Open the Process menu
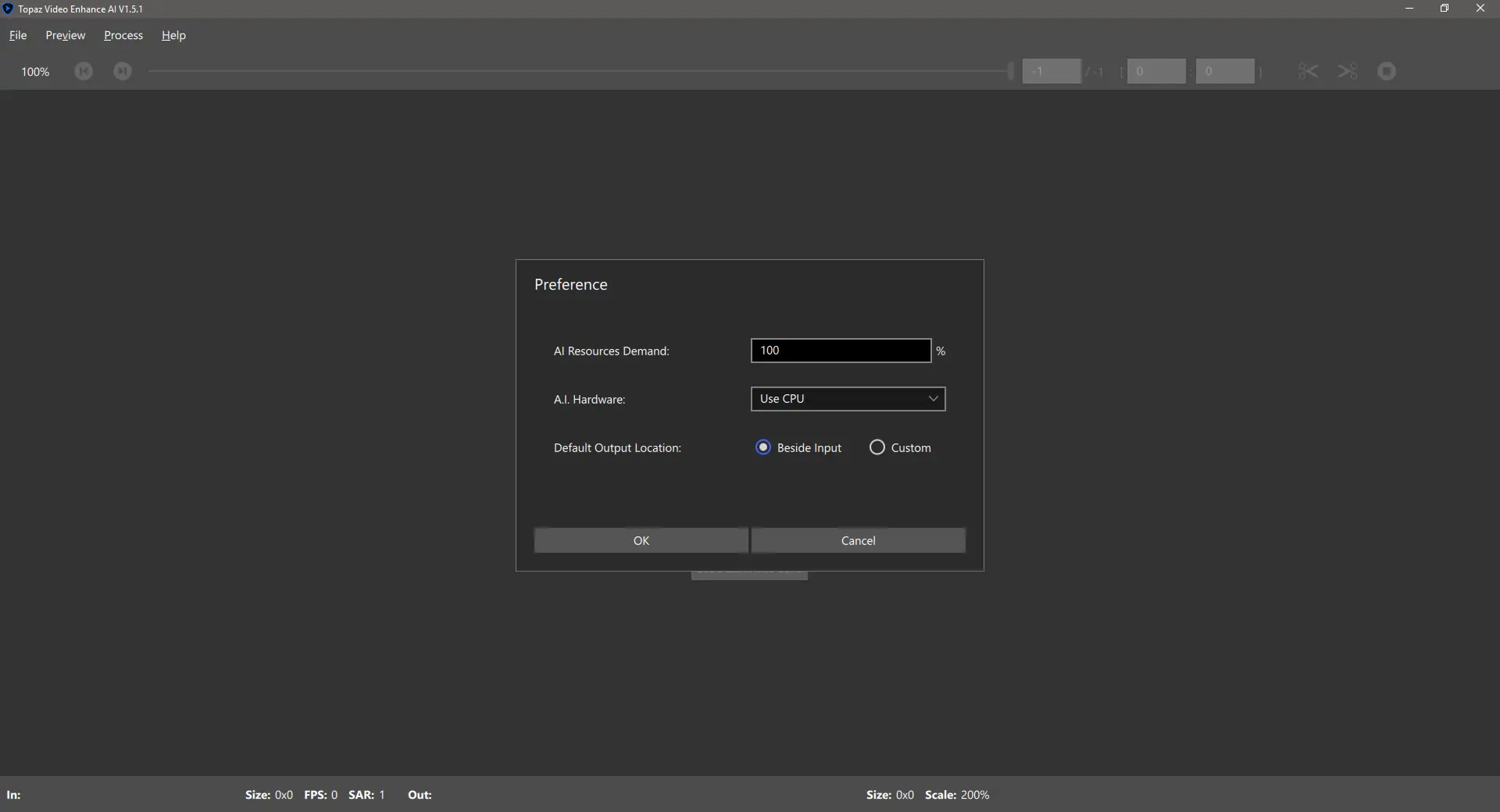1500x812 pixels. pyautogui.click(x=123, y=35)
